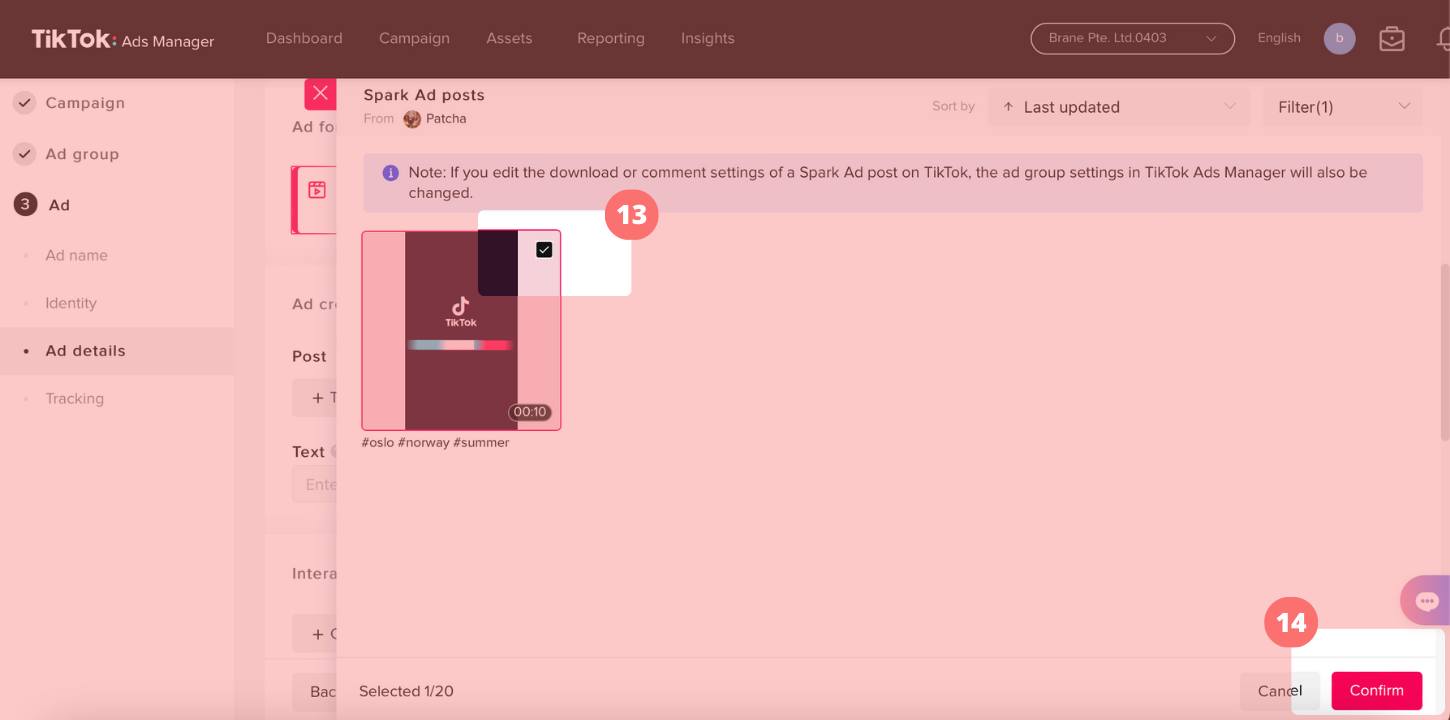This screenshot has height=720, width=1450.
Task: Click the 00:10 duration badge on the video
Action: 530,412
